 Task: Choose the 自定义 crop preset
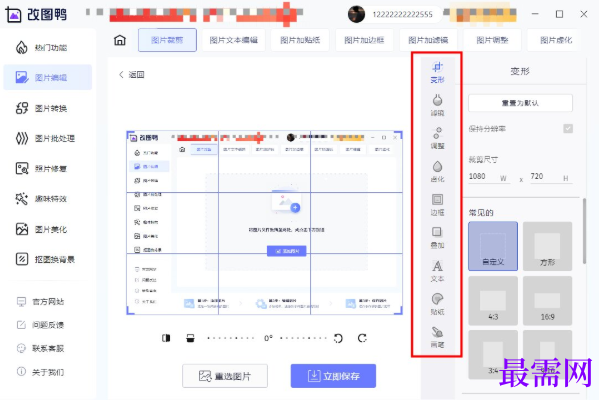point(493,246)
